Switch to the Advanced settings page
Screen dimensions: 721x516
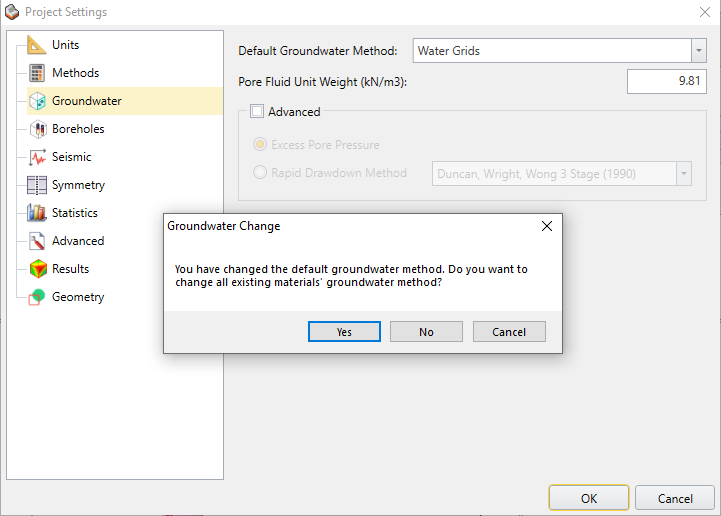[78, 241]
